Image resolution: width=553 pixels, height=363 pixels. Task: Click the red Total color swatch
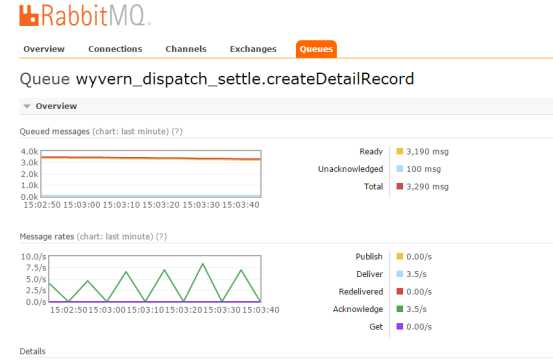click(x=400, y=186)
